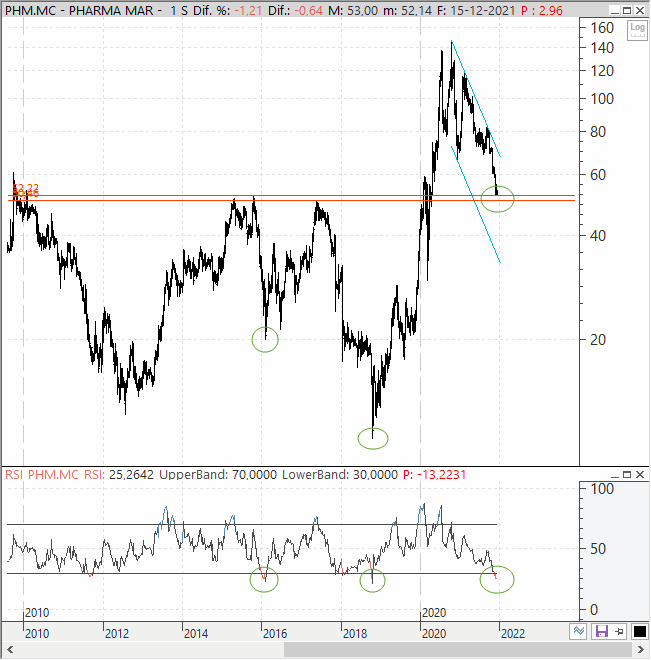
Task: Maximize the RSI indicator pane
Action: click(x=627, y=474)
